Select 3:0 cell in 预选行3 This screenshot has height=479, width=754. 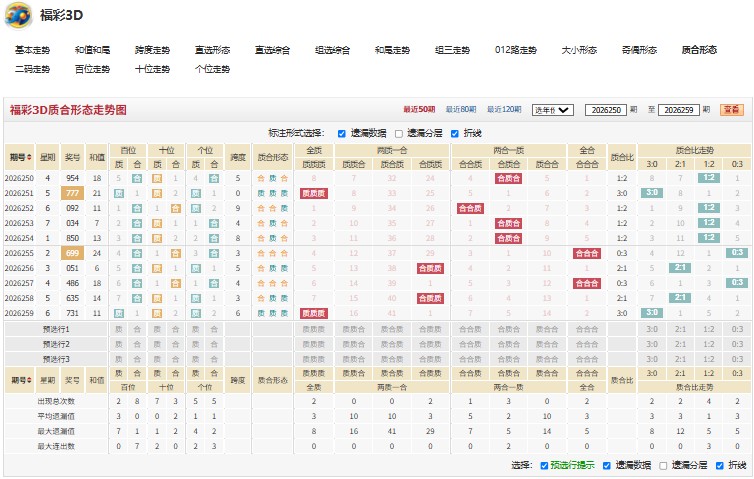pyautogui.click(x=652, y=359)
